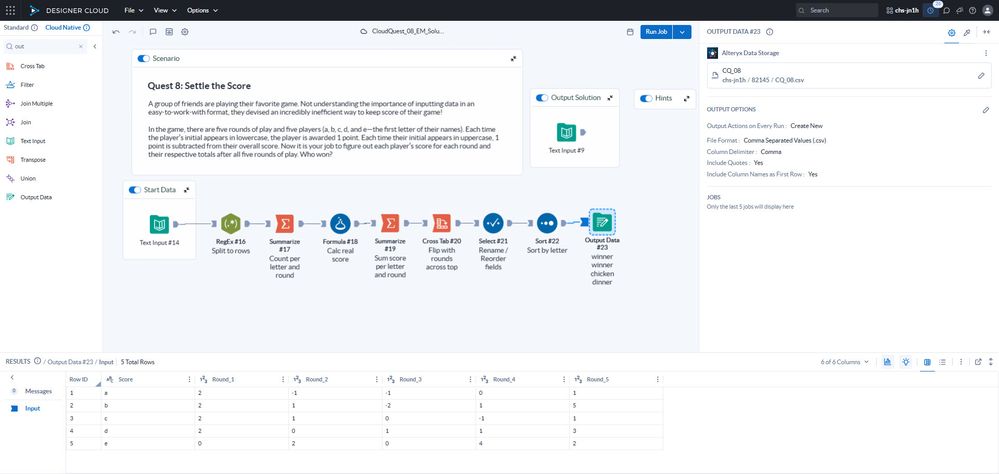Toggle the Scenario container switch

pyautogui.click(x=144, y=59)
